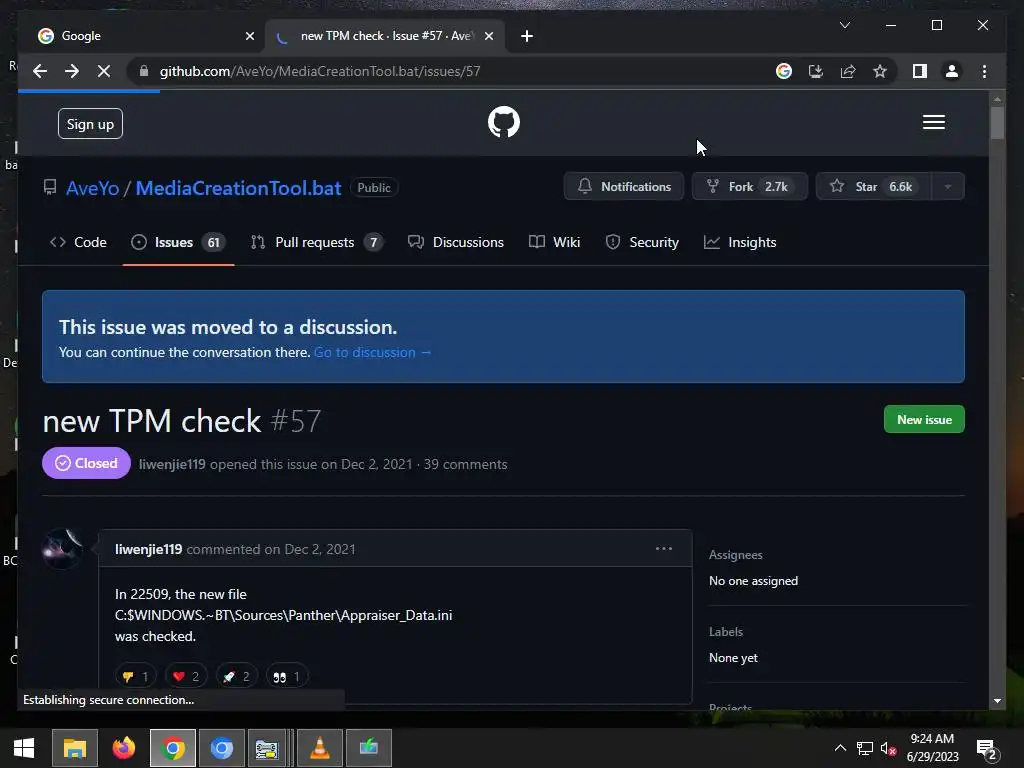The width and height of the screenshot is (1024, 768).
Task: Click the thumbs down reaction
Action: (x=136, y=677)
